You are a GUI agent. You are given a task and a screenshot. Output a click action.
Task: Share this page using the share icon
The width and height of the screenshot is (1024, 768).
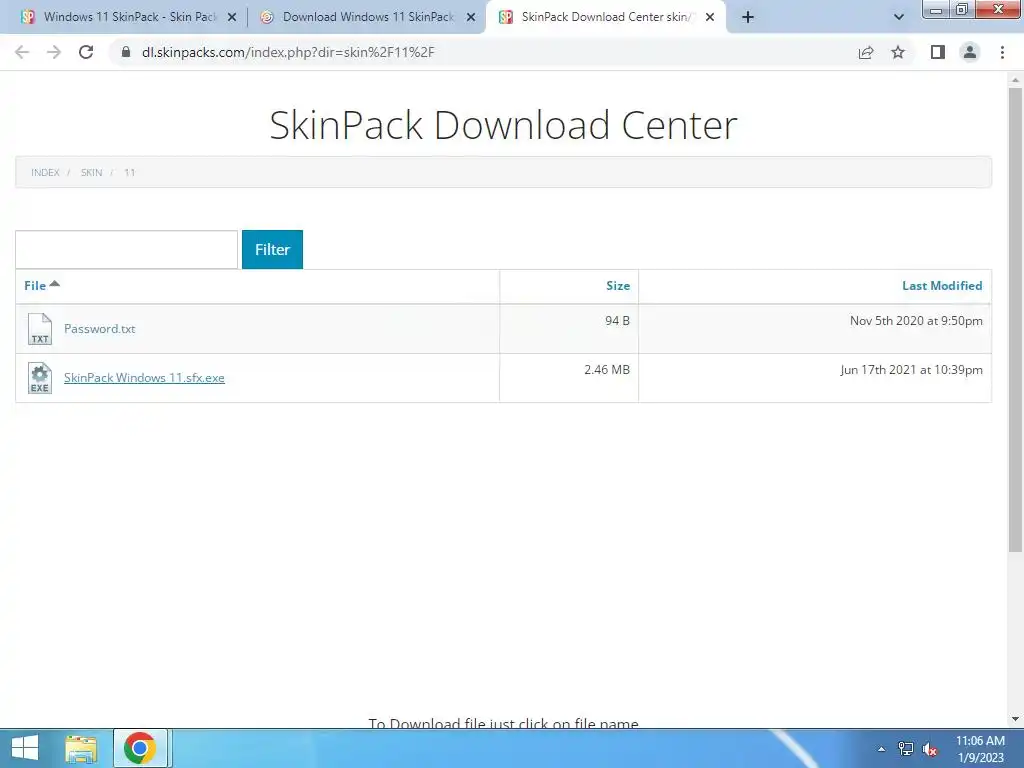click(x=866, y=52)
